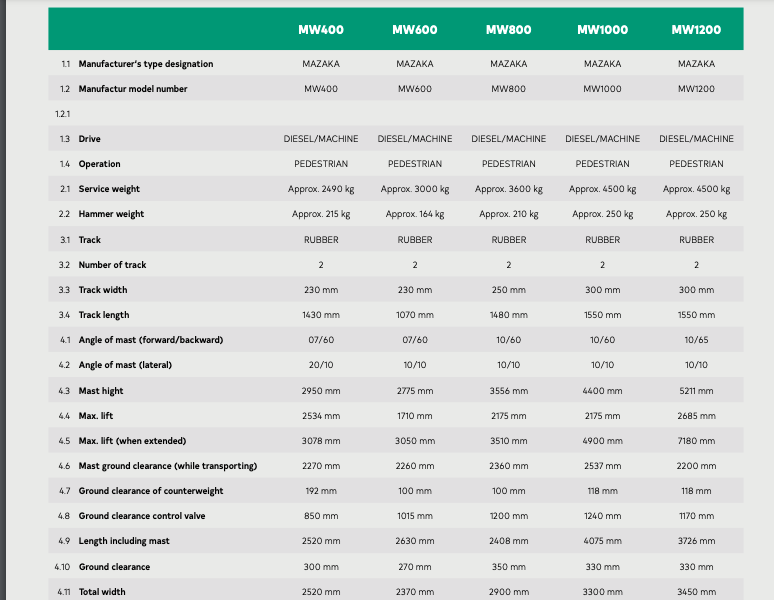Screen dimensions: 774x600
Task: Select the '1430 mm' track length
Action: click(321, 315)
